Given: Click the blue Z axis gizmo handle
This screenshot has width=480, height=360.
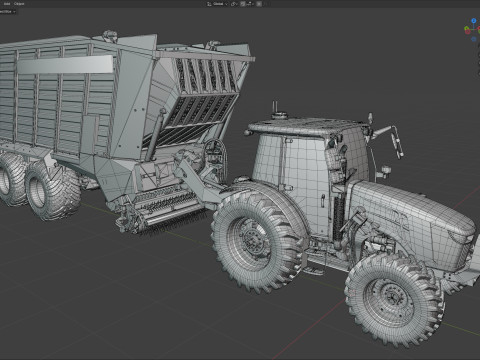Looking at the screenshot, I should [474, 21].
